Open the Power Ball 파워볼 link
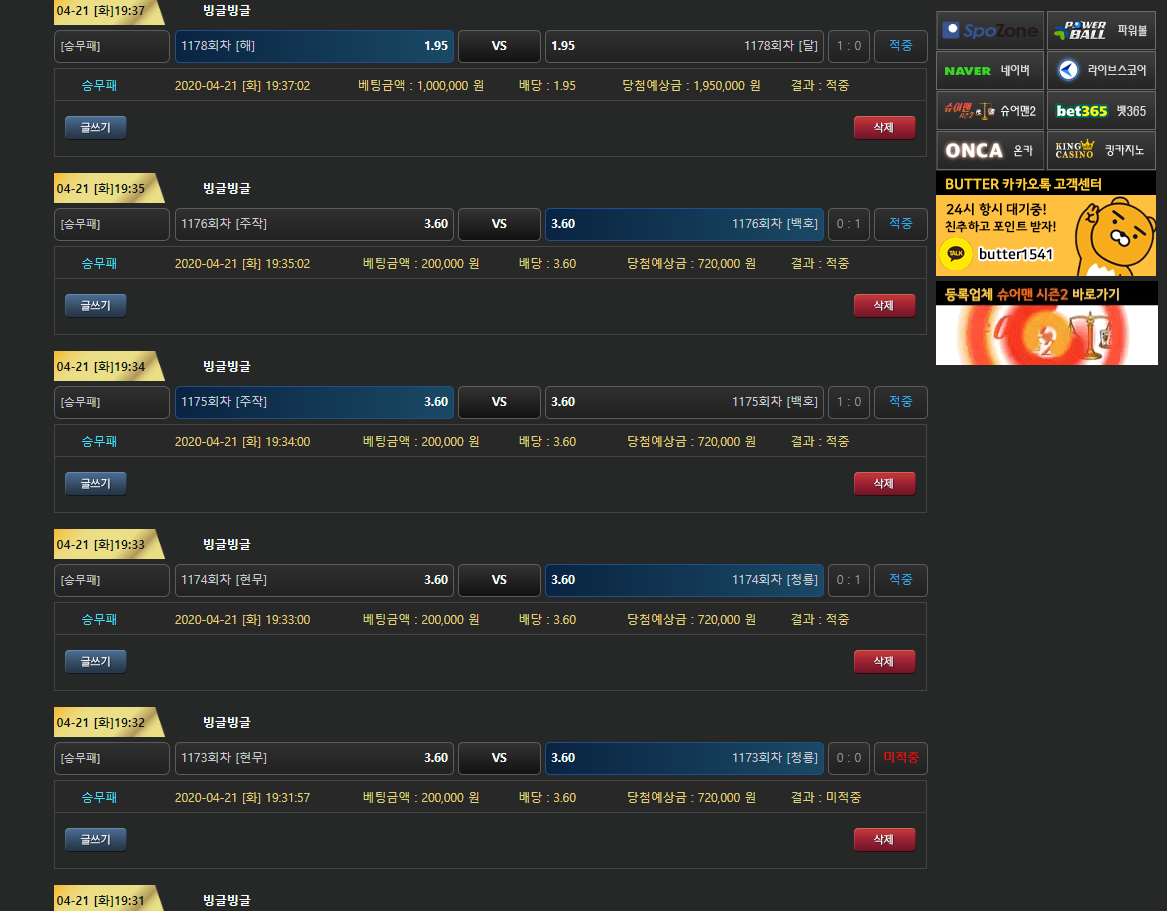1167x911 pixels. (1101, 31)
